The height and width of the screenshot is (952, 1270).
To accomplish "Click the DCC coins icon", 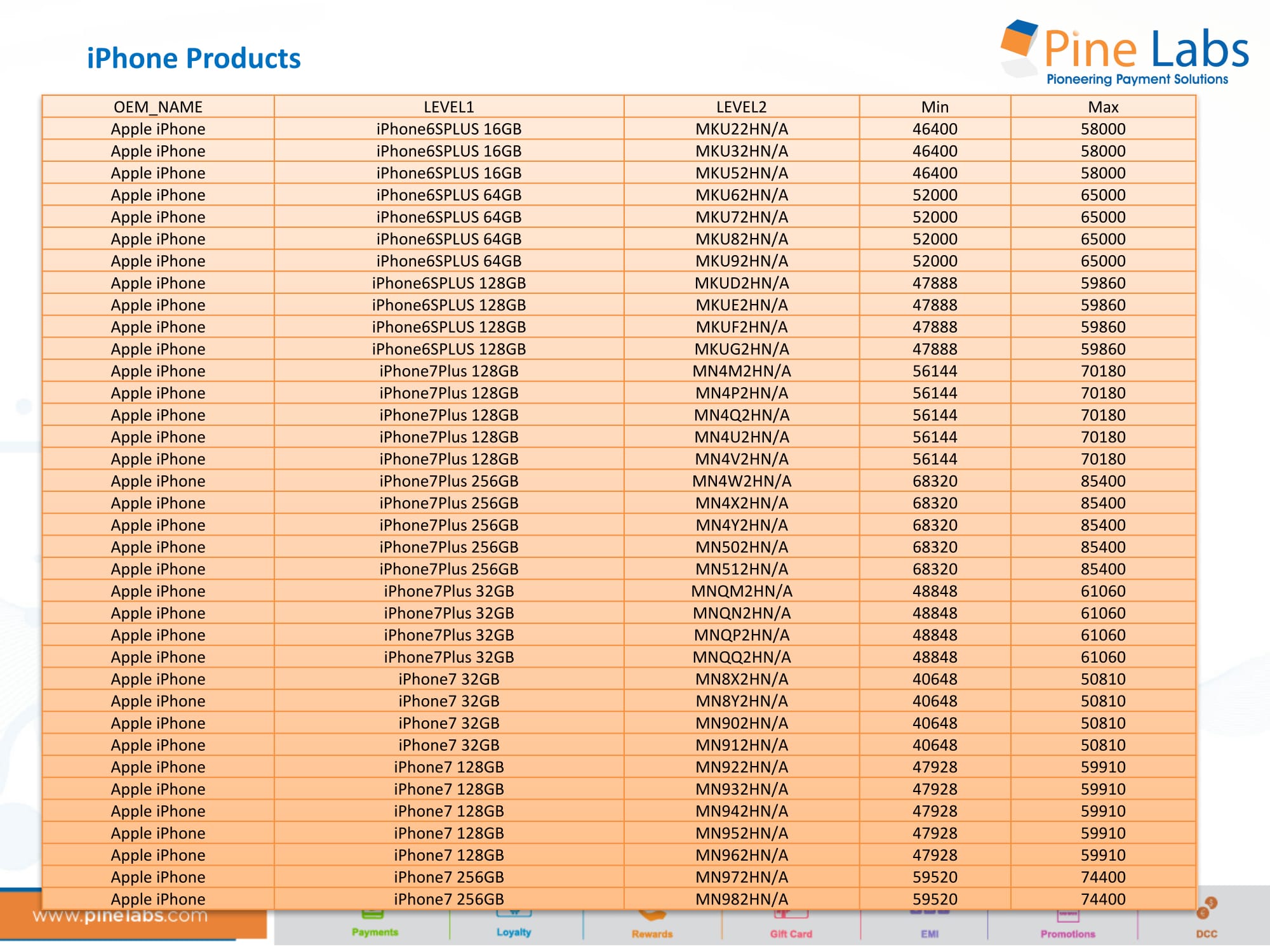I will tap(1206, 909).
